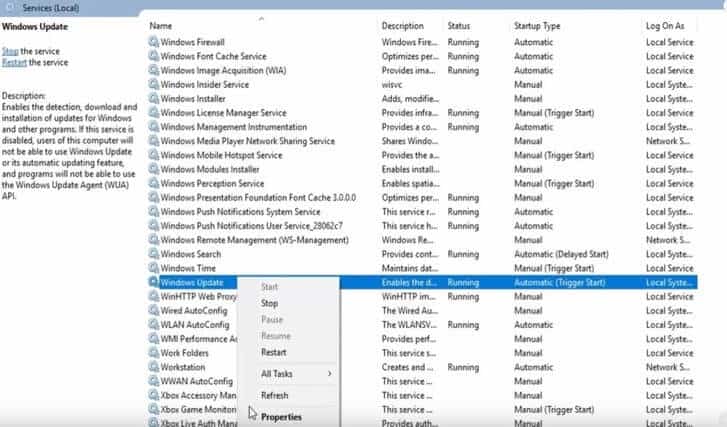Click the Work Folders service name

(x=184, y=353)
